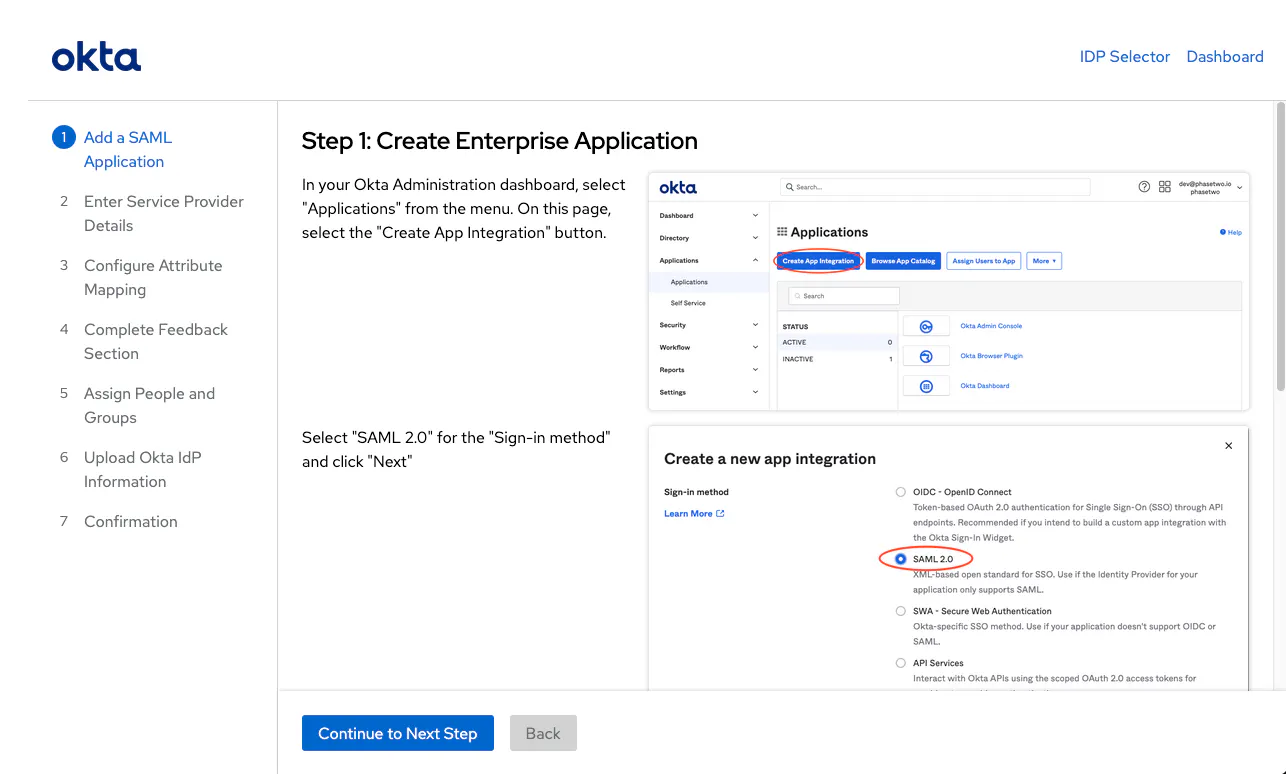Image resolution: width=1286 pixels, height=774 pixels.
Task: Click the INACTIVE status row in illustration
Action: 837,359
